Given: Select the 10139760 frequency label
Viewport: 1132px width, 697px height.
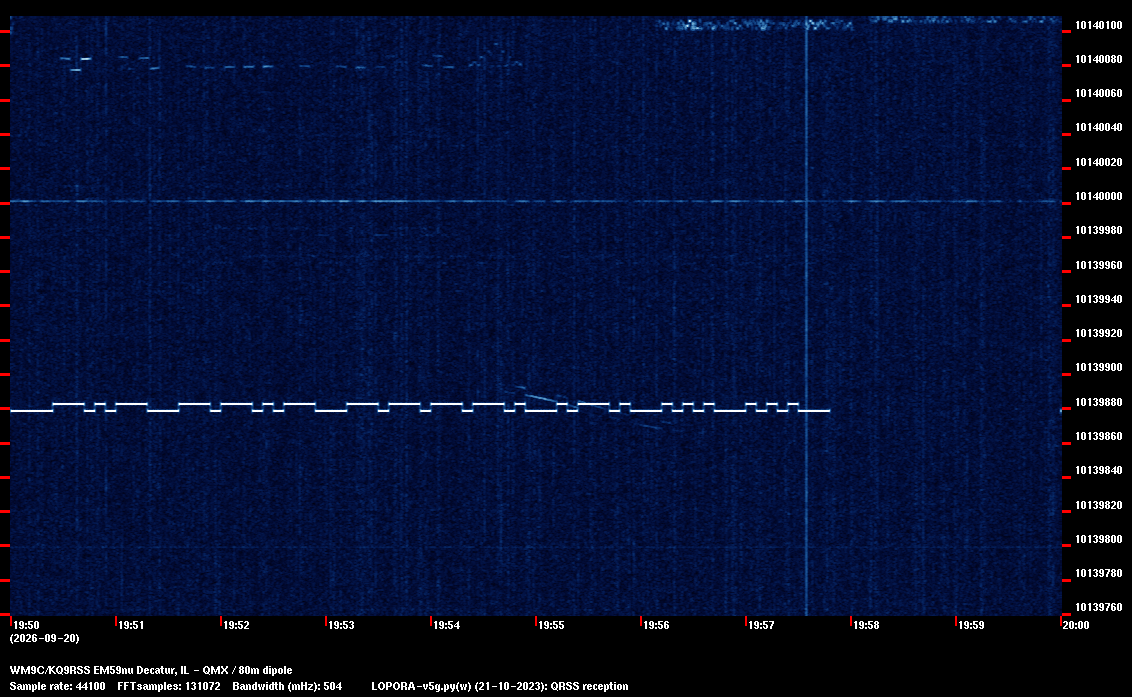Looking at the screenshot, I should [1099, 607].
